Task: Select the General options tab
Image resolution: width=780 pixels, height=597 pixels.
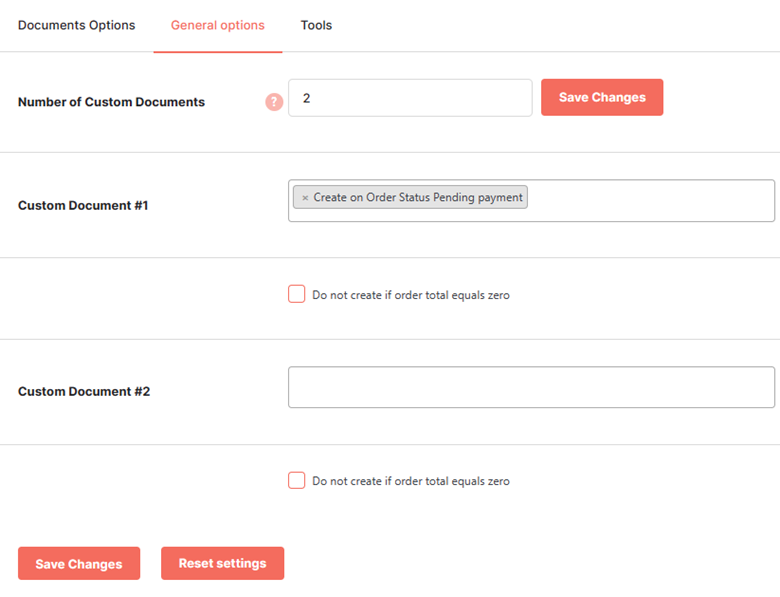Action: pos(218,25)
